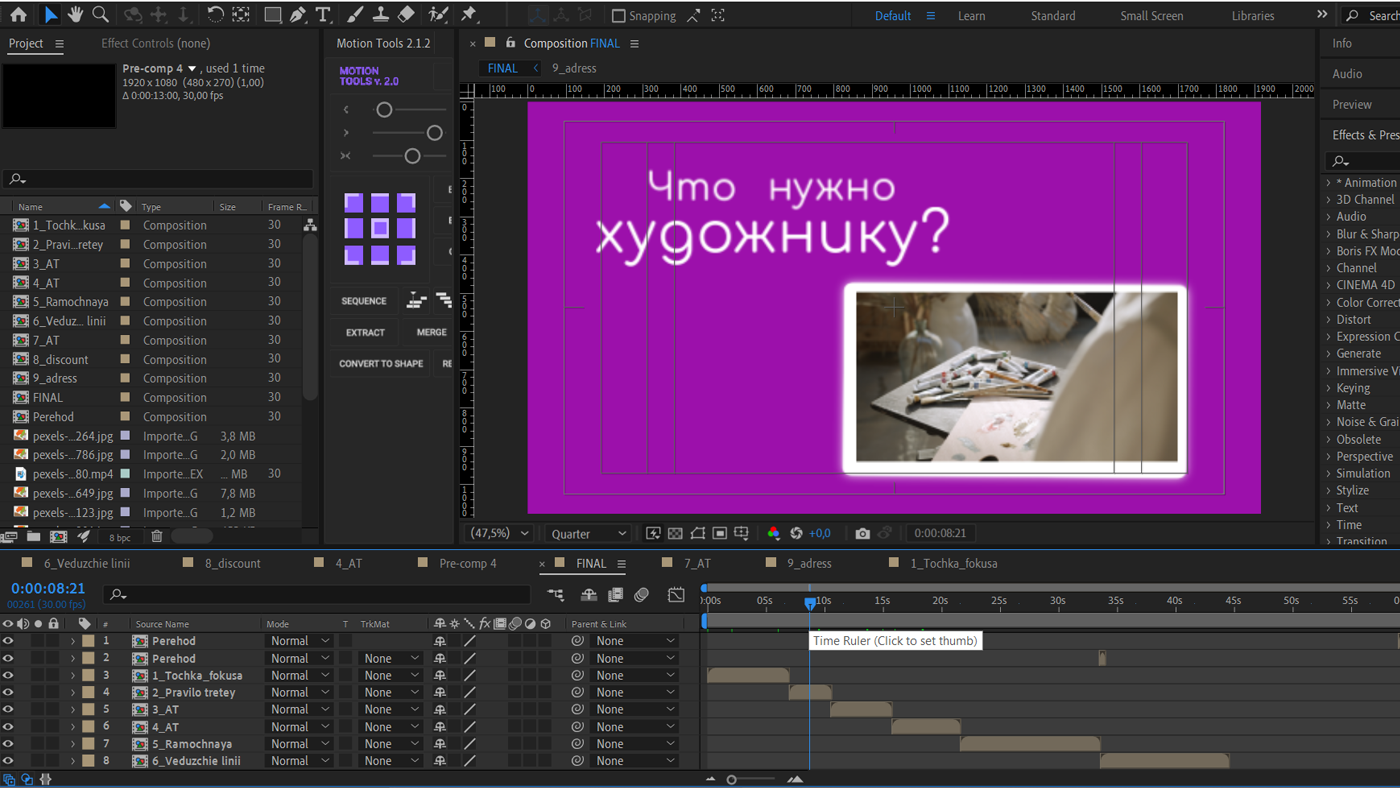Take a snapshot with camera icon
1400x788 pixels.
pos(862,534)
